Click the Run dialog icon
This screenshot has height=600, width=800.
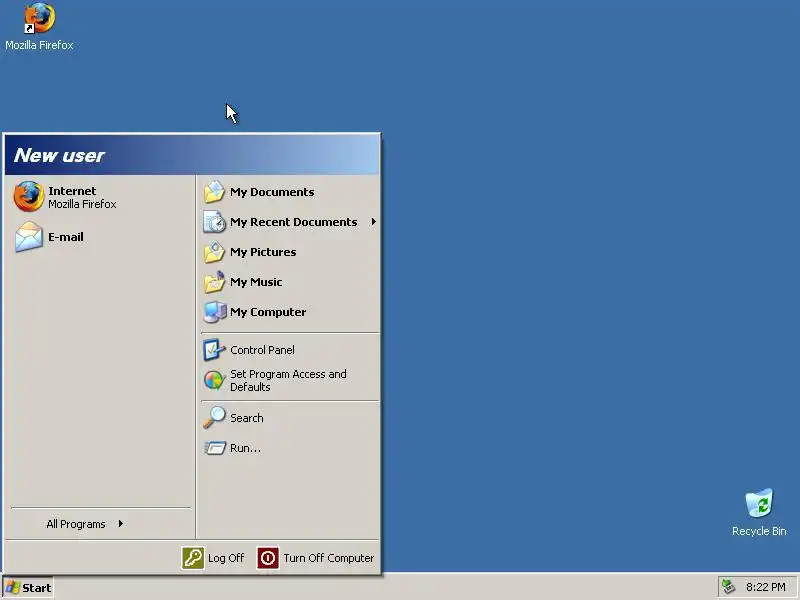[x=214, y=448]
